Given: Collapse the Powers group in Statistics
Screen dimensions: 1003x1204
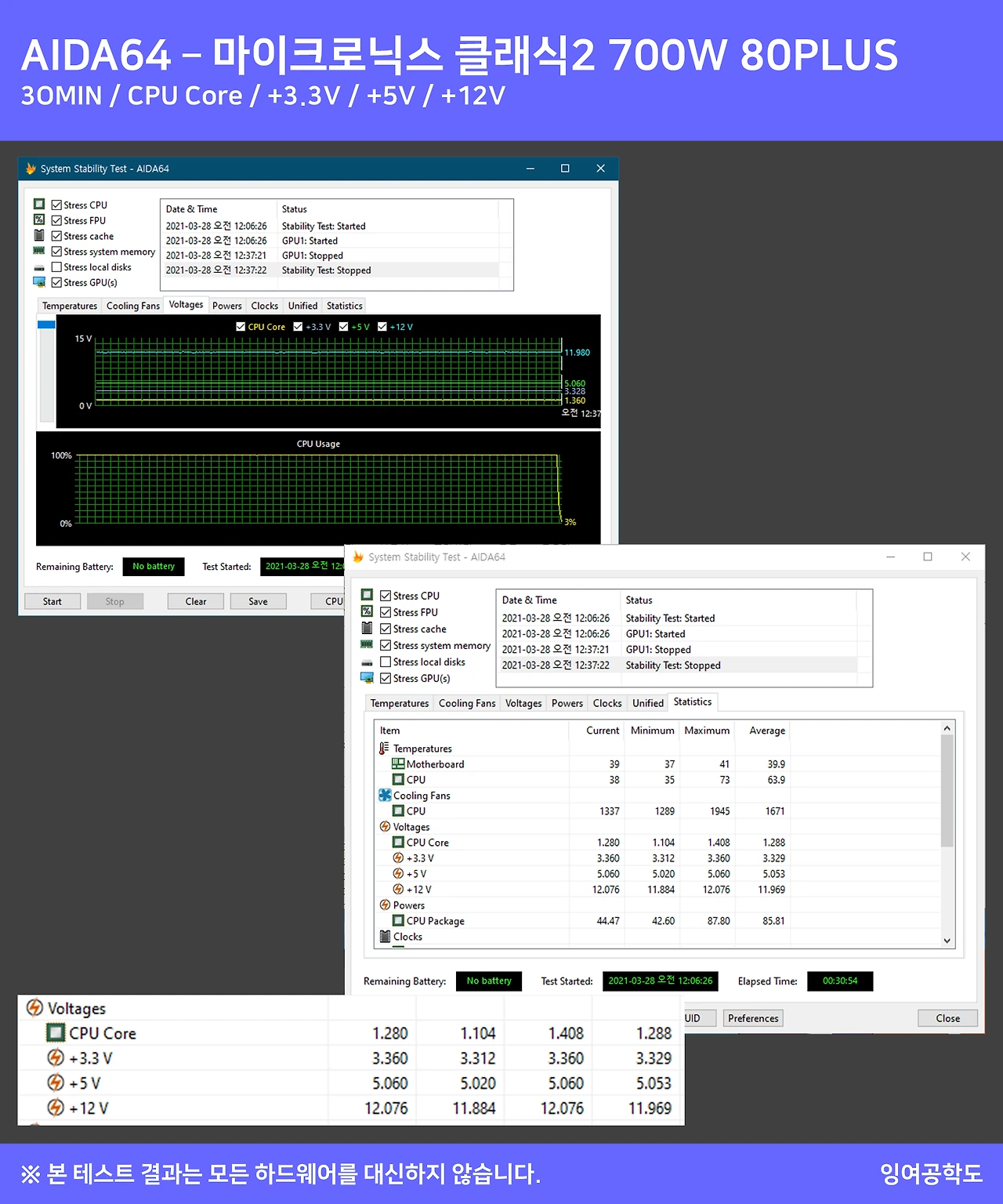Looking at the screenshot, I should [x=385, y=905].
